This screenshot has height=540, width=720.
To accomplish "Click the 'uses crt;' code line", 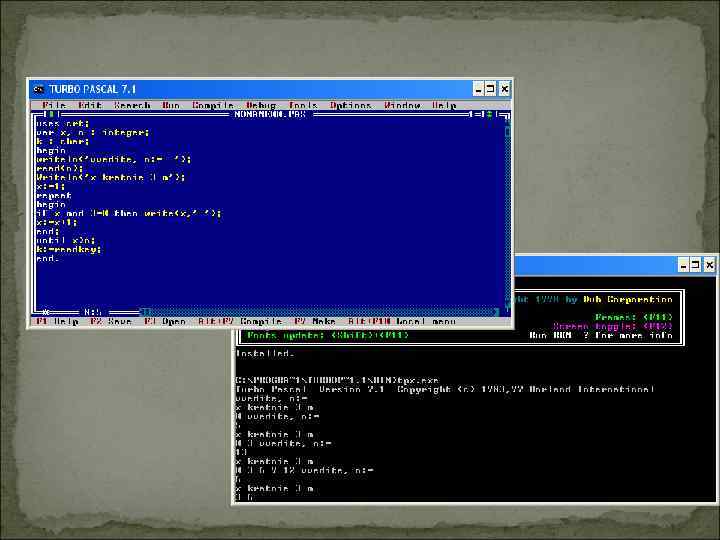I will pos(63,124).
